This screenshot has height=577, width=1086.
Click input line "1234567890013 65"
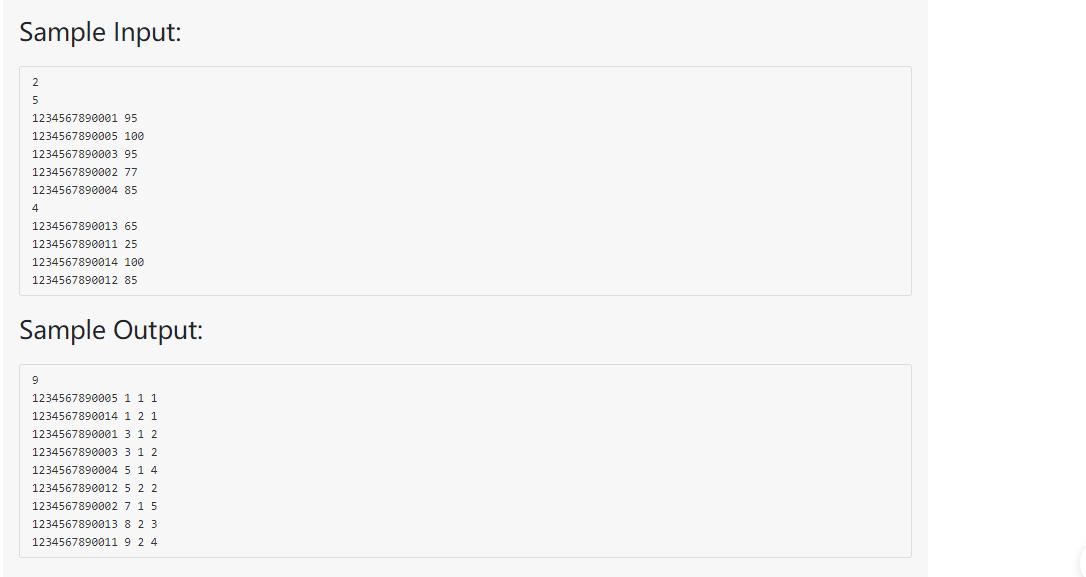click(85, 226)
